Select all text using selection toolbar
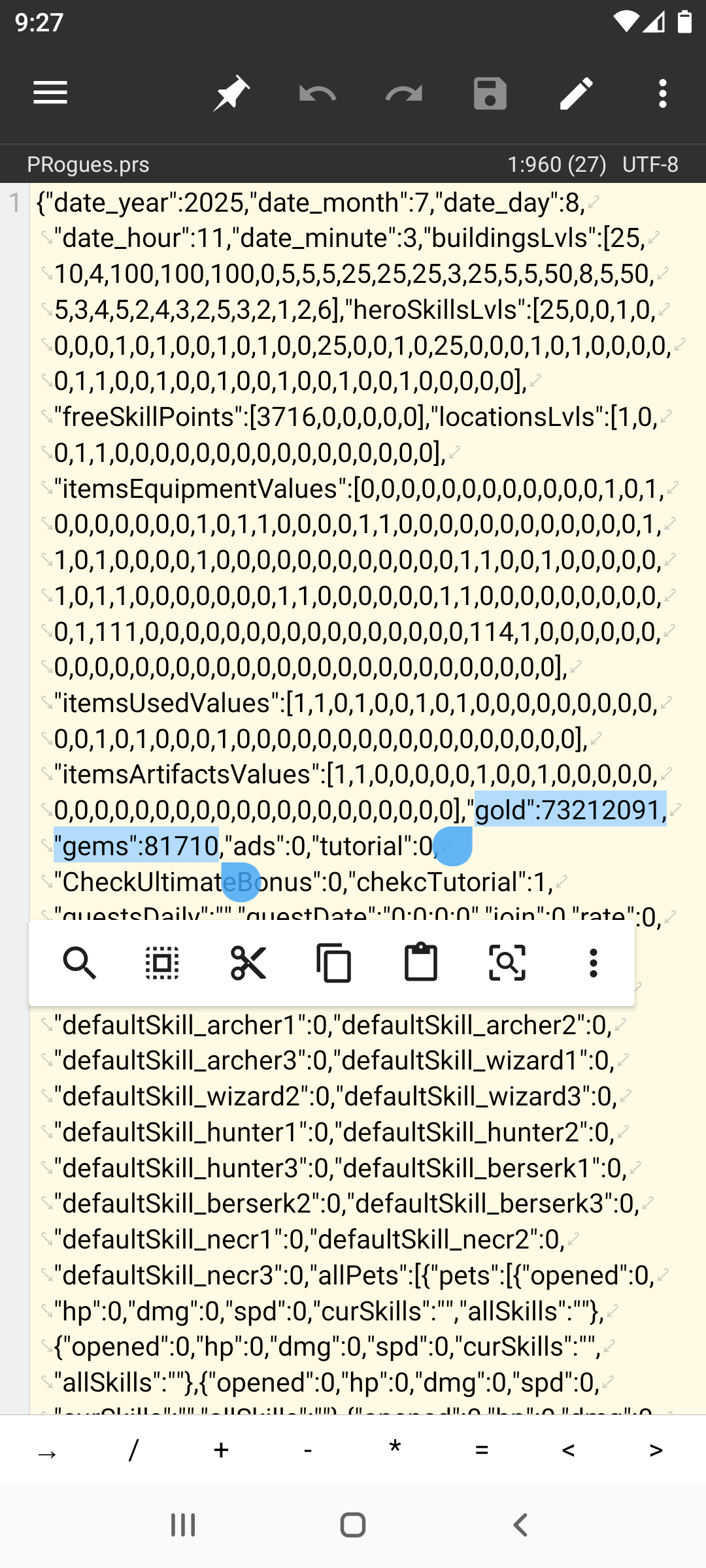 pyautogui.click(x=162, y=963)
